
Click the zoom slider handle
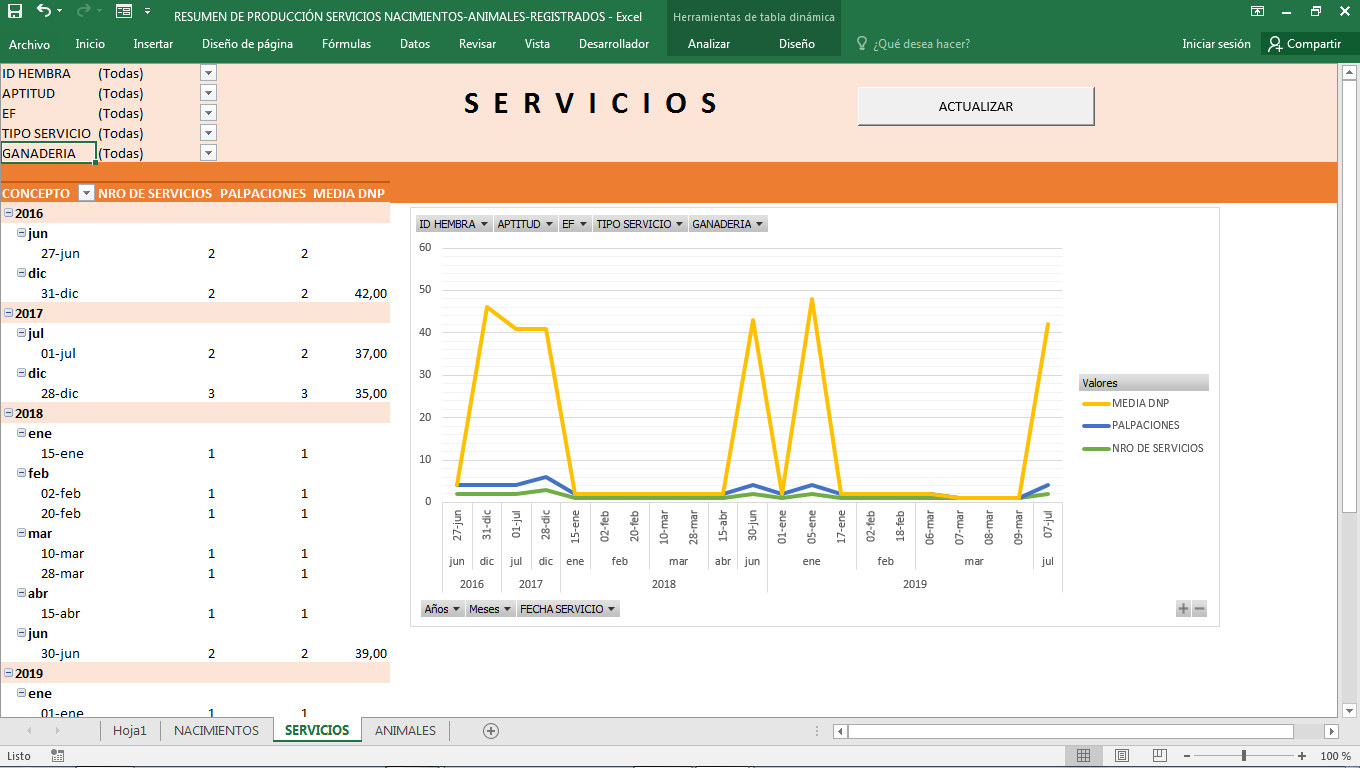[1244, 756]
